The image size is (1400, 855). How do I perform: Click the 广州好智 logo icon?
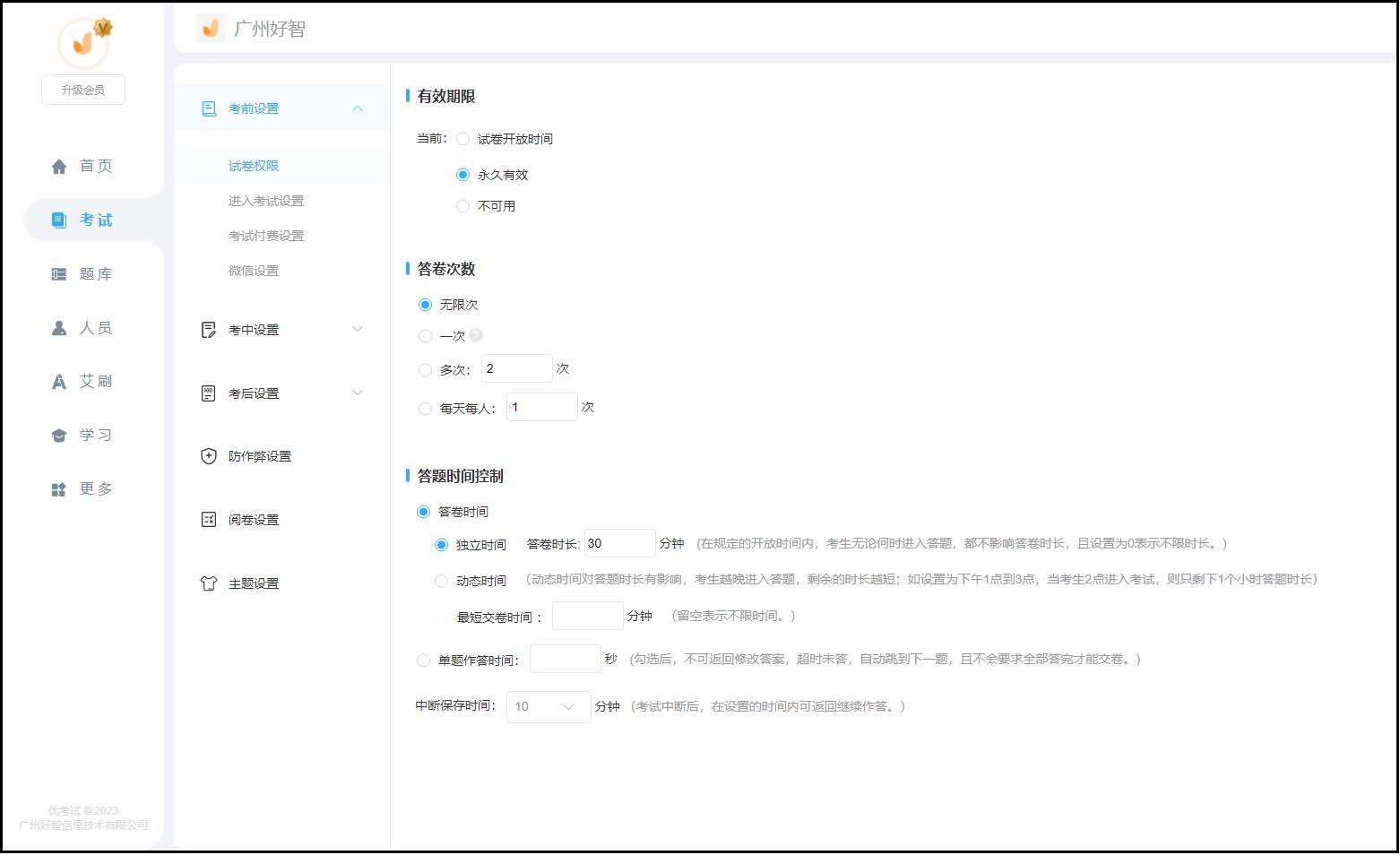tap(209, 28)
